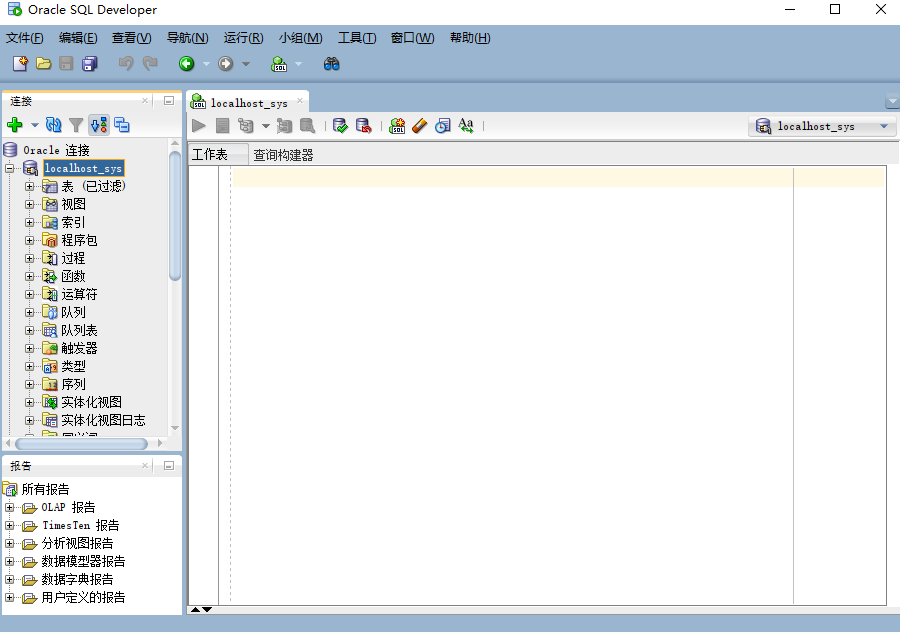
Task: Click the binoculars Find Database Object icon
Action: [x=332, y=64]
